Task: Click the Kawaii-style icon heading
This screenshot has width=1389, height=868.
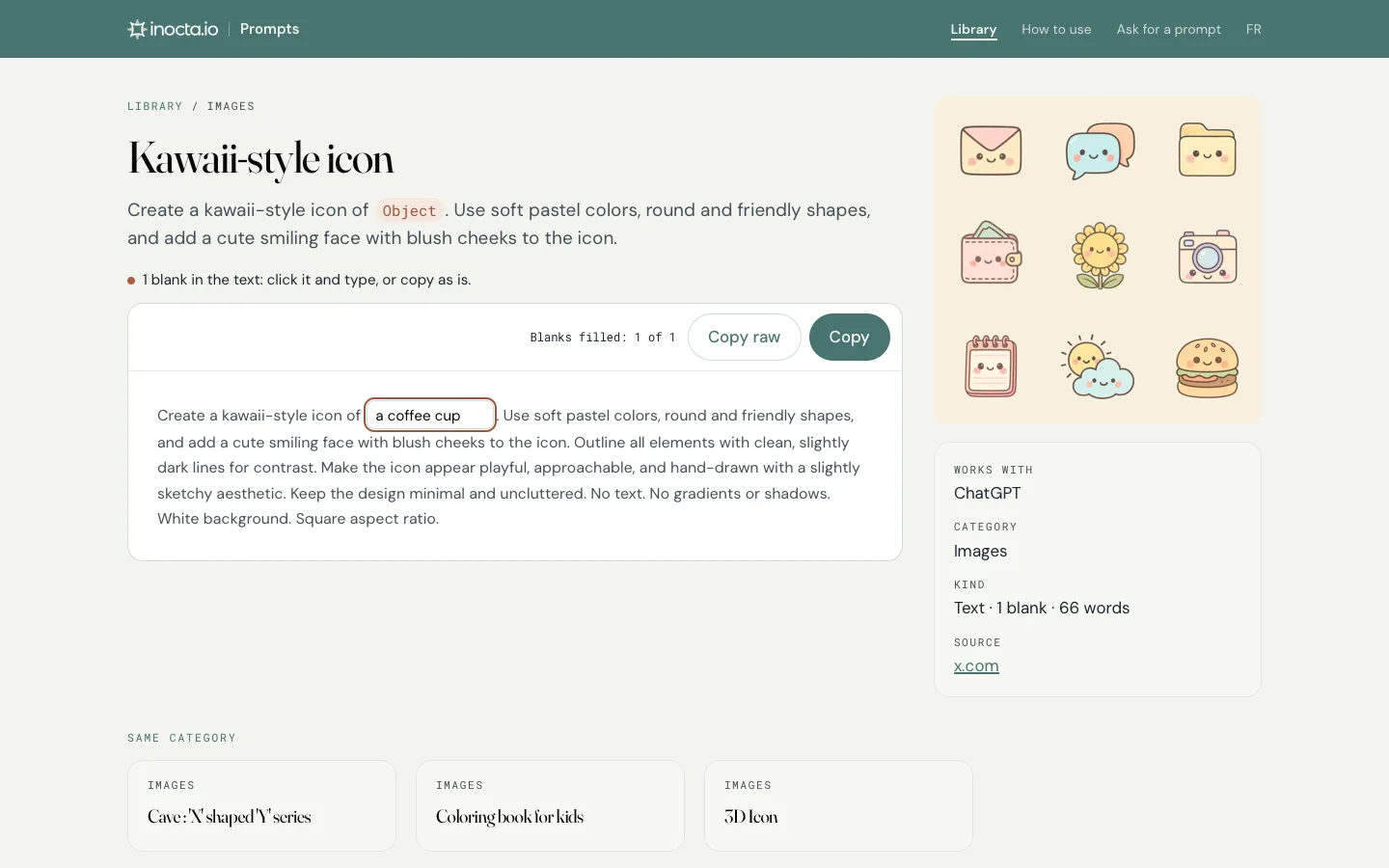Action: 260,159
